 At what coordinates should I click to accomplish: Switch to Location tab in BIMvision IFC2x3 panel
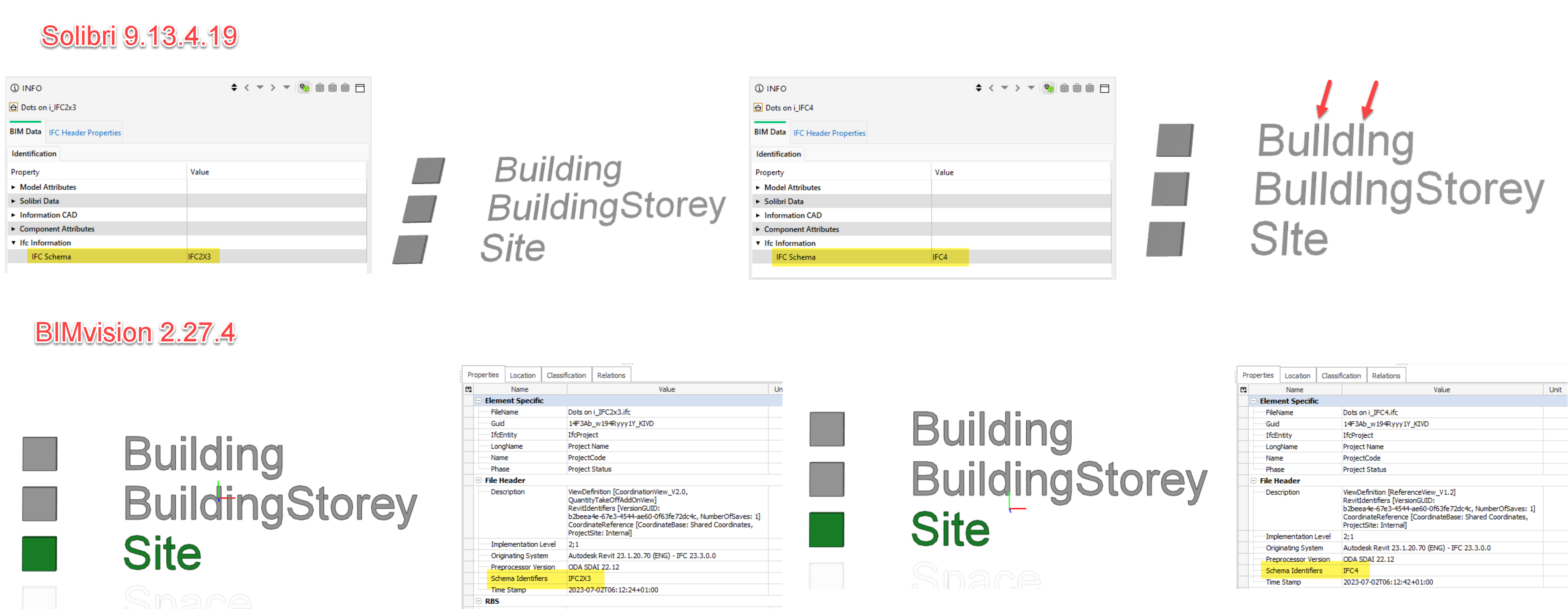point(522,376)
